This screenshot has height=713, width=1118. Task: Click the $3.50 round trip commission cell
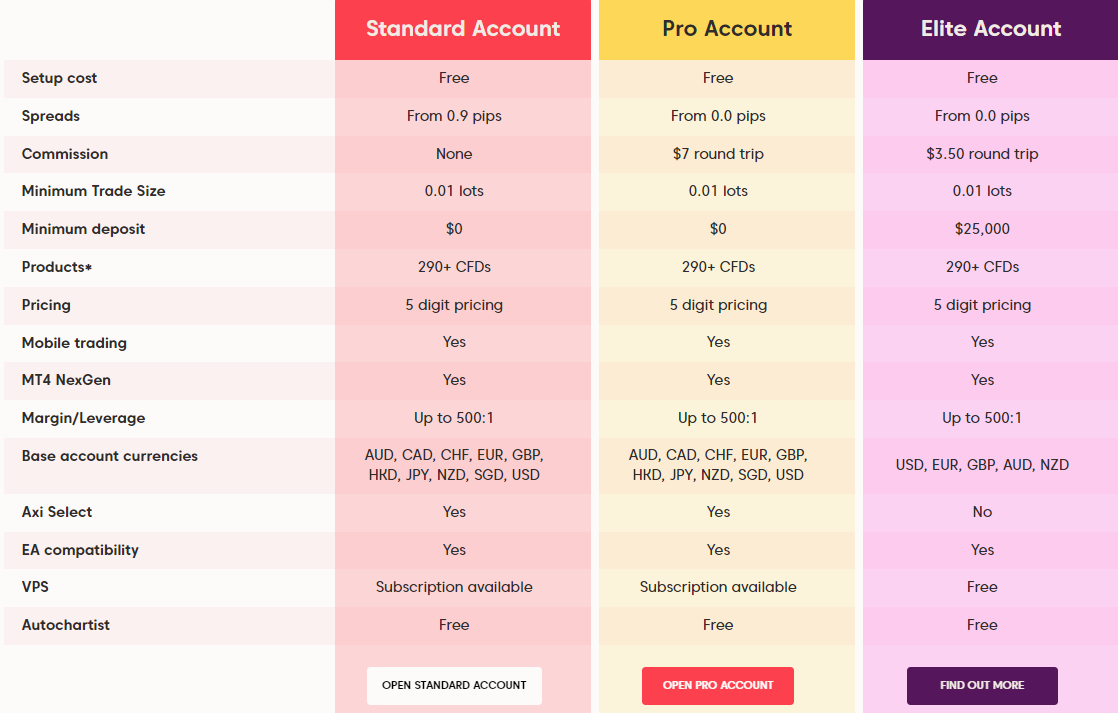[982, 154]
